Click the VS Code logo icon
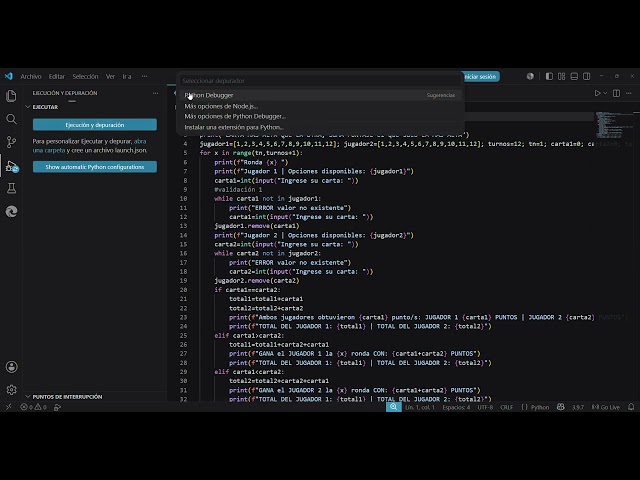This screenshot has width=640, height=480. (x=9, y=76)
